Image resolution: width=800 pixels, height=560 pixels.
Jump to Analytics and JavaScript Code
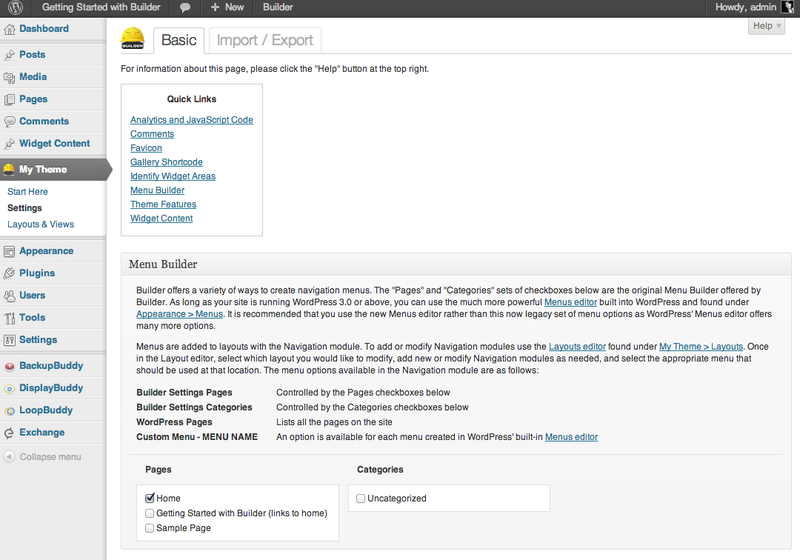[x=191, y=120]
